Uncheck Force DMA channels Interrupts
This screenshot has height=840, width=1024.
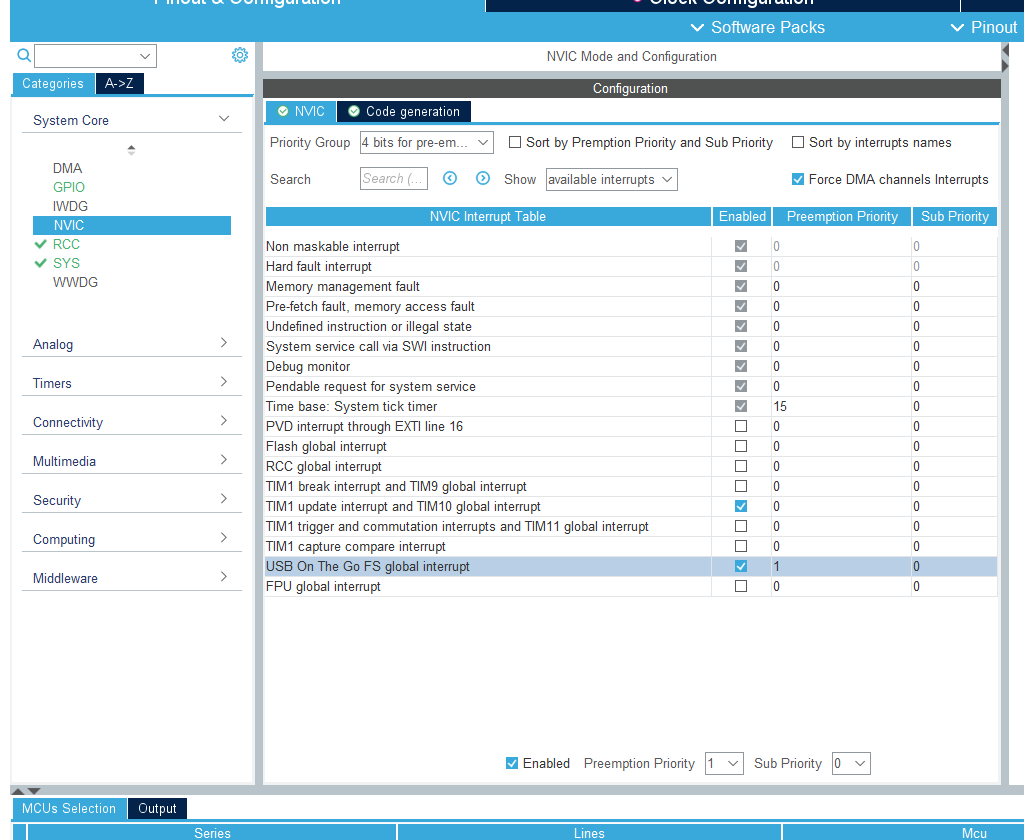click(x=797, y=179)
